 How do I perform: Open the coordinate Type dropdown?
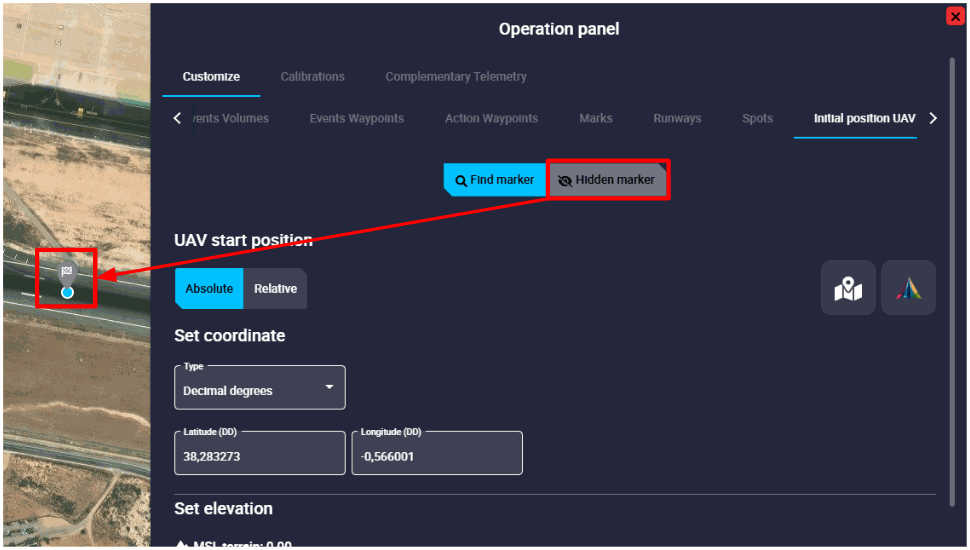(259, 388)
